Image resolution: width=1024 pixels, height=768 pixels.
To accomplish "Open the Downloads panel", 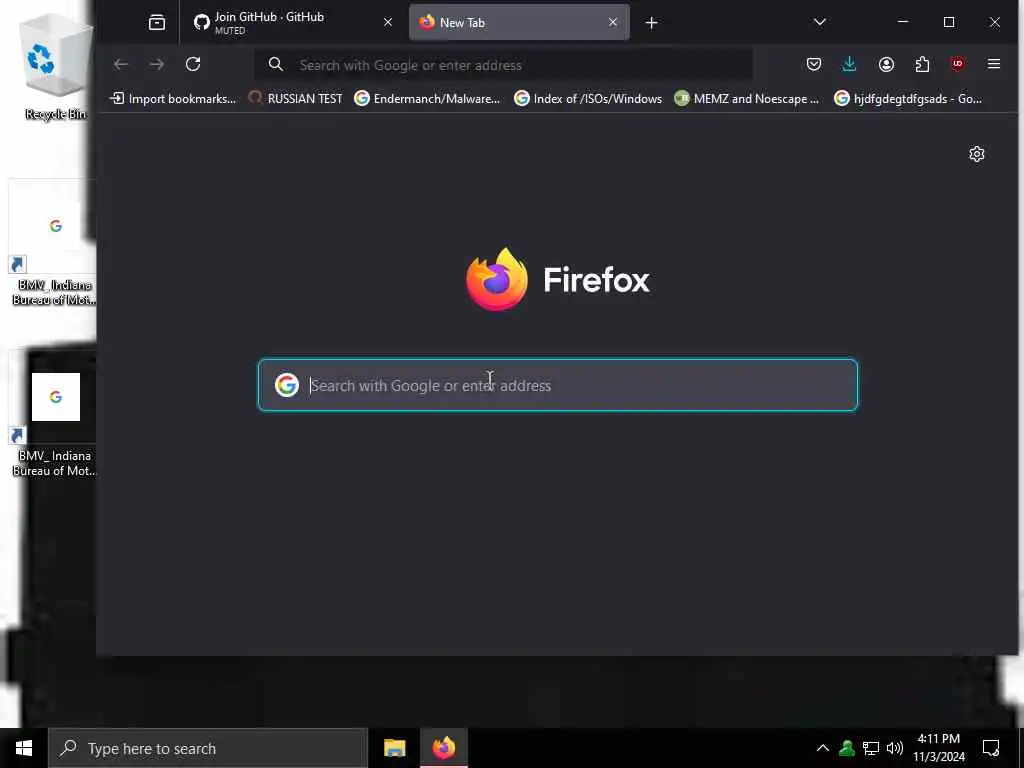I will click(x=849, y=64).
